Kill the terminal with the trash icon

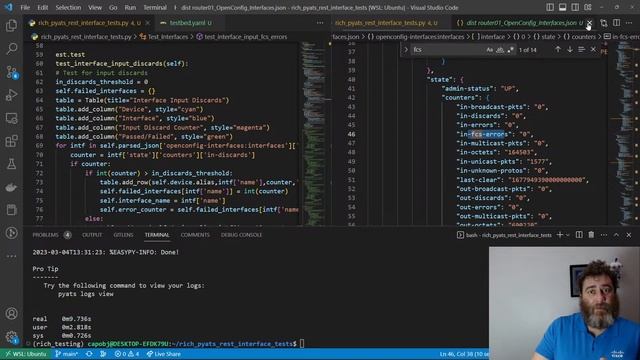(x=591, y=235)
